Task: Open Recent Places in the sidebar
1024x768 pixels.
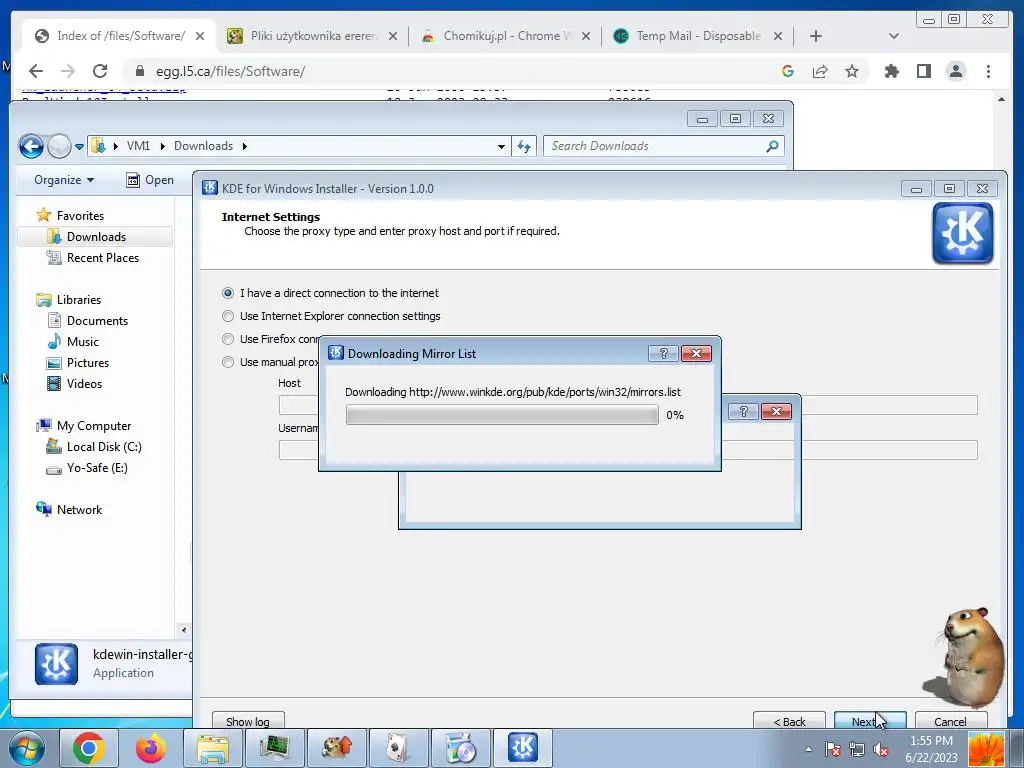Action: click(103, 258)
